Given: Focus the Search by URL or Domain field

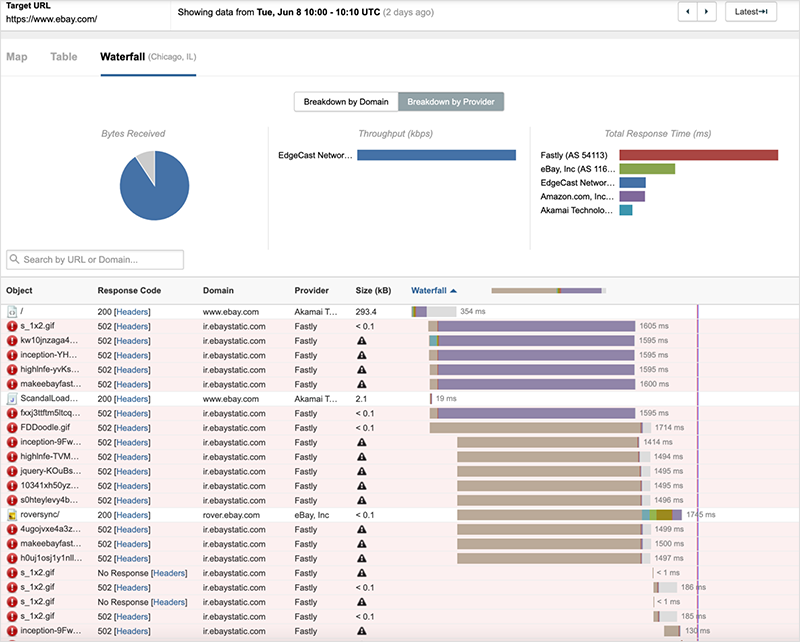Looking at the screenshot, I should click(100, 260).
